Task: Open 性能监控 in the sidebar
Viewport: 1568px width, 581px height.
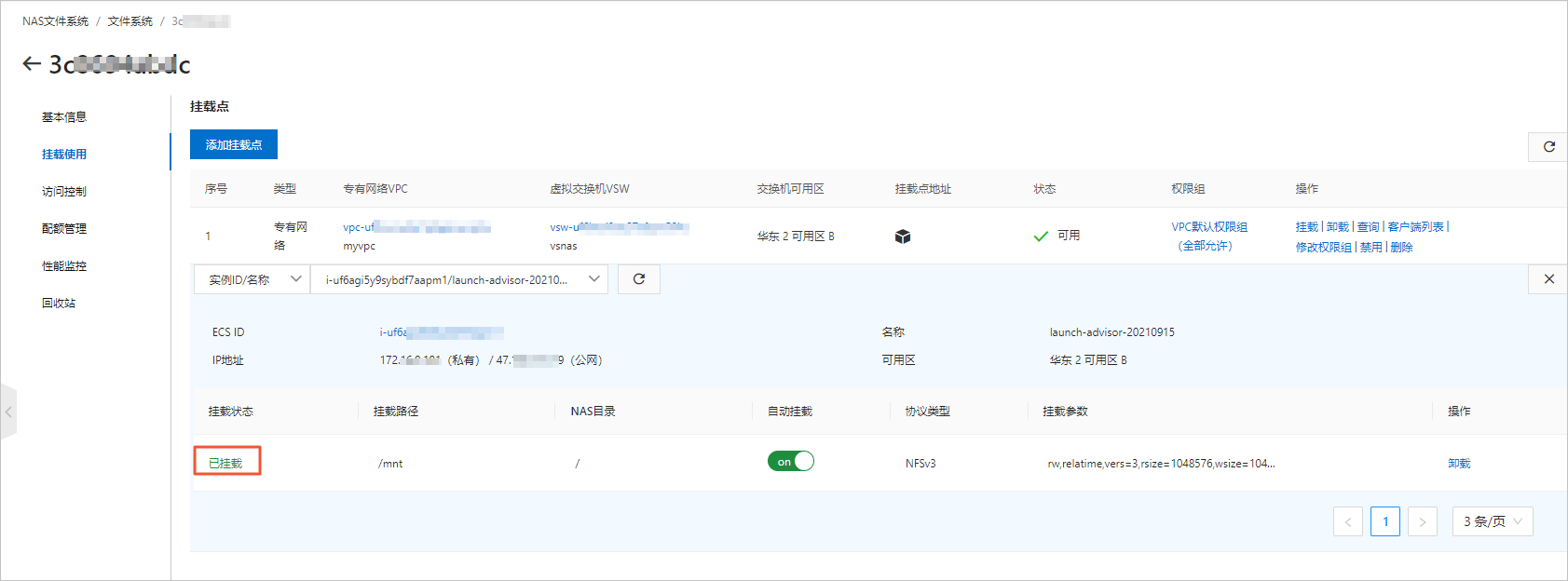Action: (x=64, y=266)
